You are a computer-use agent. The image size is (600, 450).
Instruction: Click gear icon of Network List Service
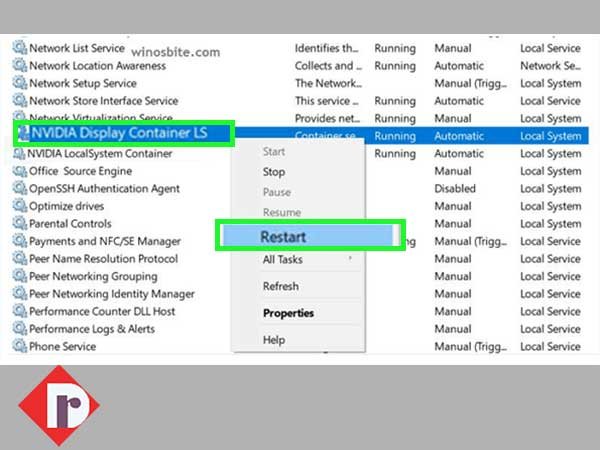tap(20, 47)
